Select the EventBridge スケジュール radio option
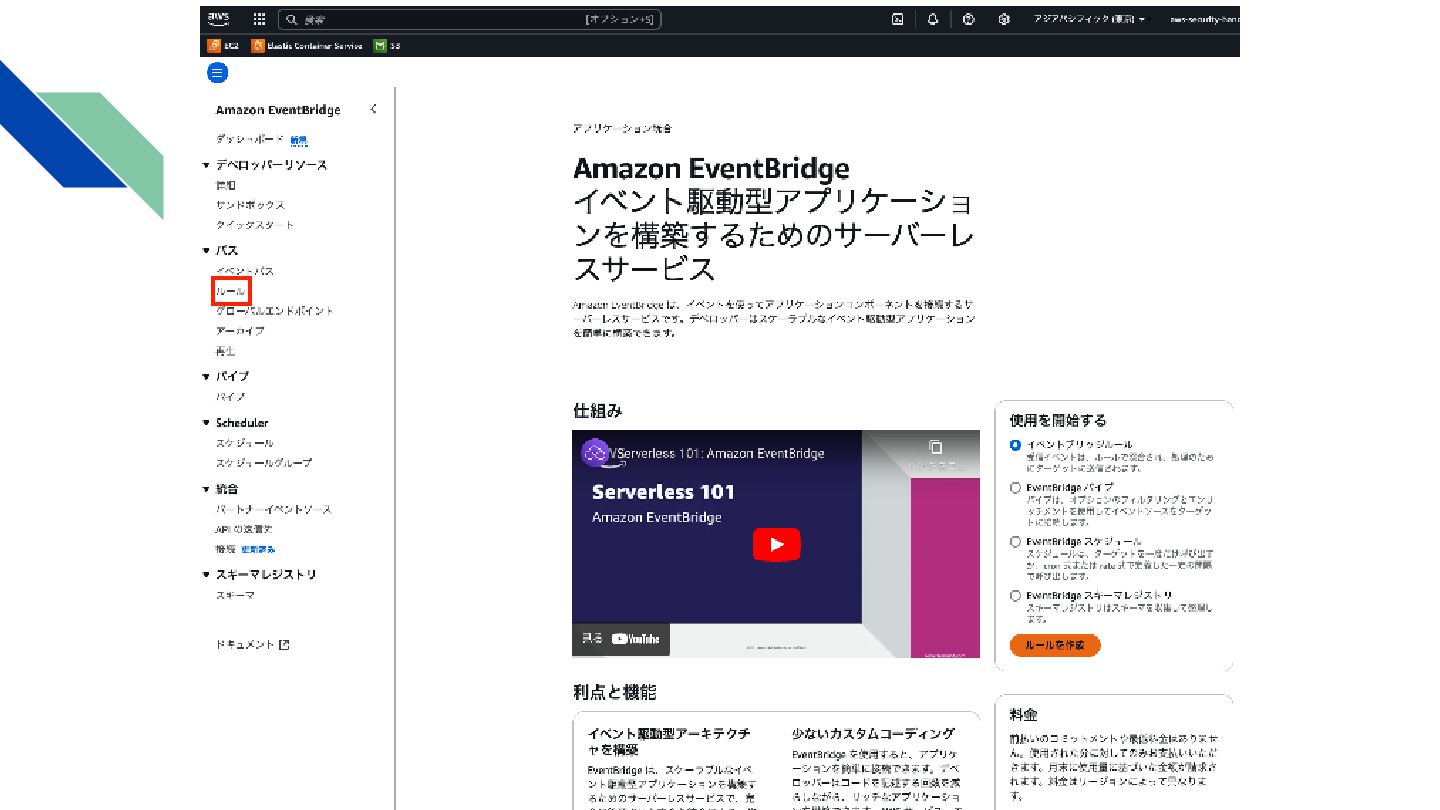The height and width of the screenshot is (810, 1440). coord(1015,542)
